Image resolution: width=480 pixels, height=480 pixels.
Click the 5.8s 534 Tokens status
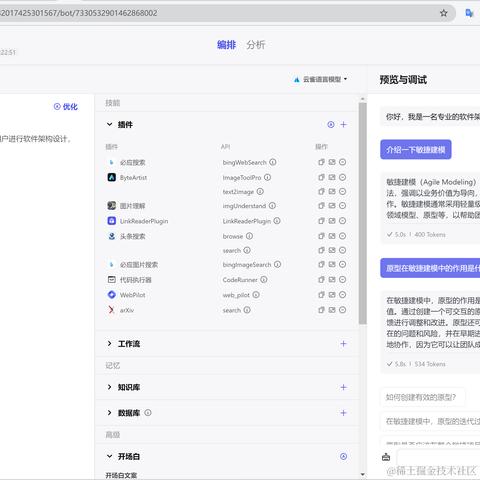coord(416,364)
